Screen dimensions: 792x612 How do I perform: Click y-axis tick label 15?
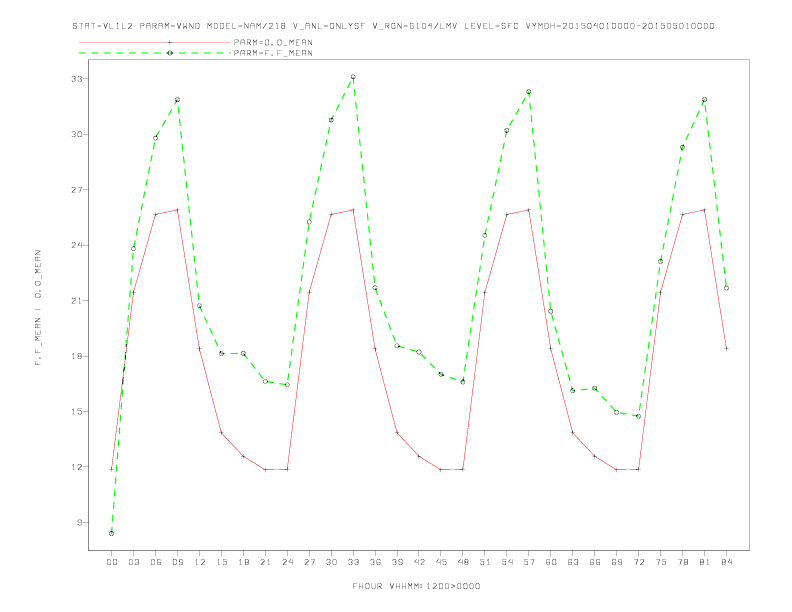tap(77, 412)
